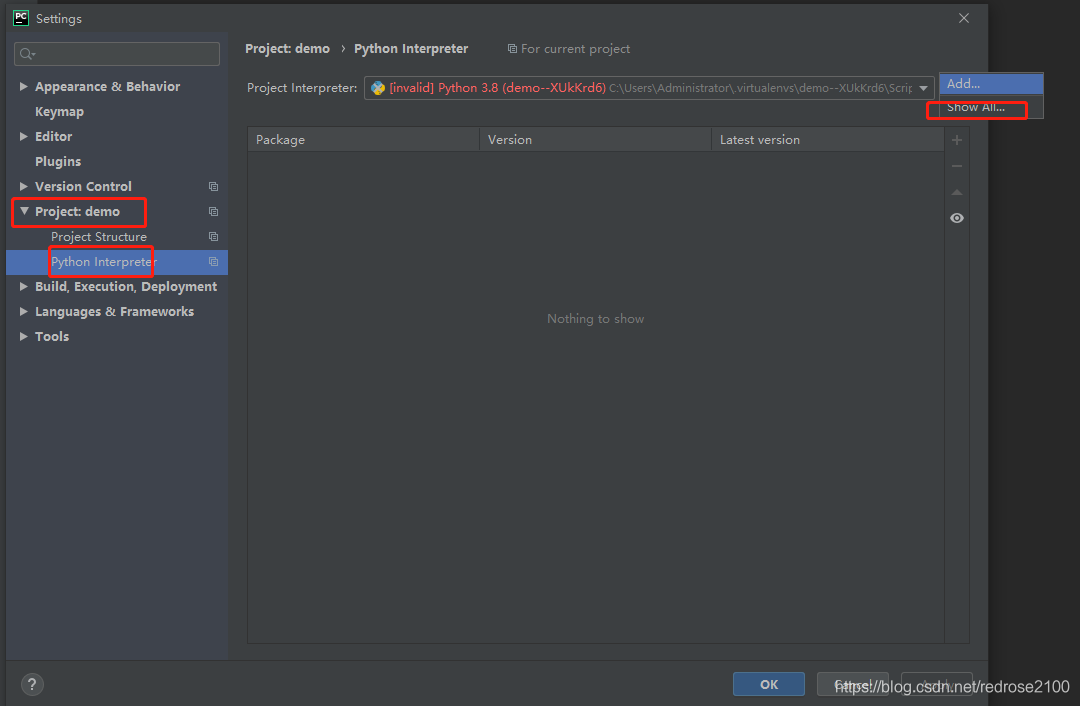The image size is (1080, 706).
Task: Open the Tools settings entry
Action: (52, 336)
